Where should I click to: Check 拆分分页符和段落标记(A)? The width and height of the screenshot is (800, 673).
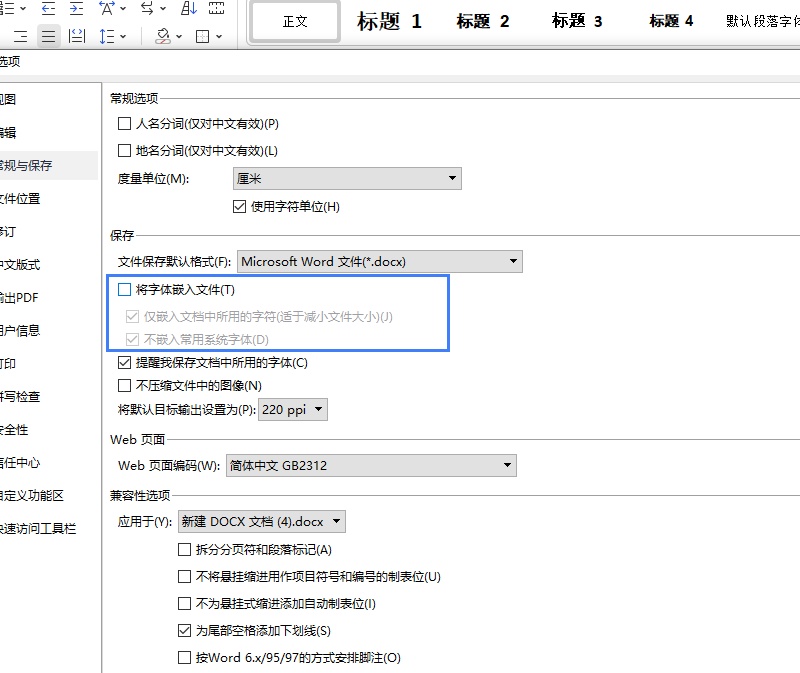click(184, 550)
